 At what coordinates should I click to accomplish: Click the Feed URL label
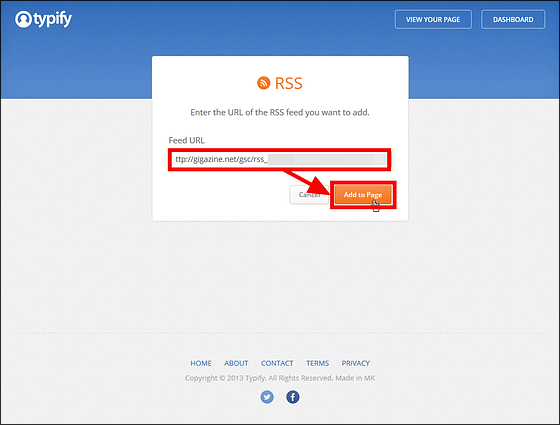point(186,140)
